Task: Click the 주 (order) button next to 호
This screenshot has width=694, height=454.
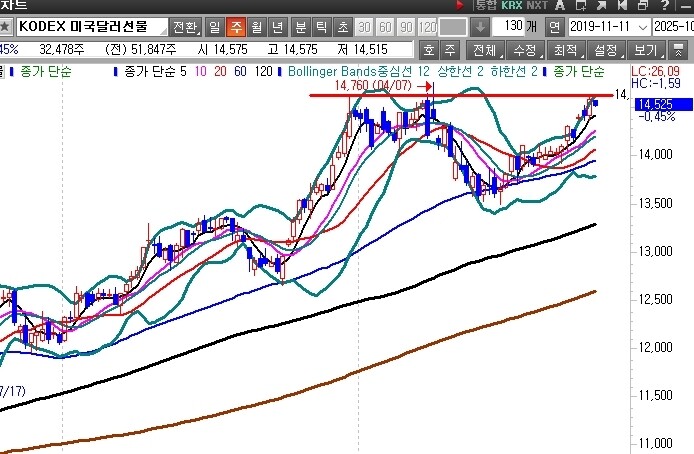Action: coord(450,50)
